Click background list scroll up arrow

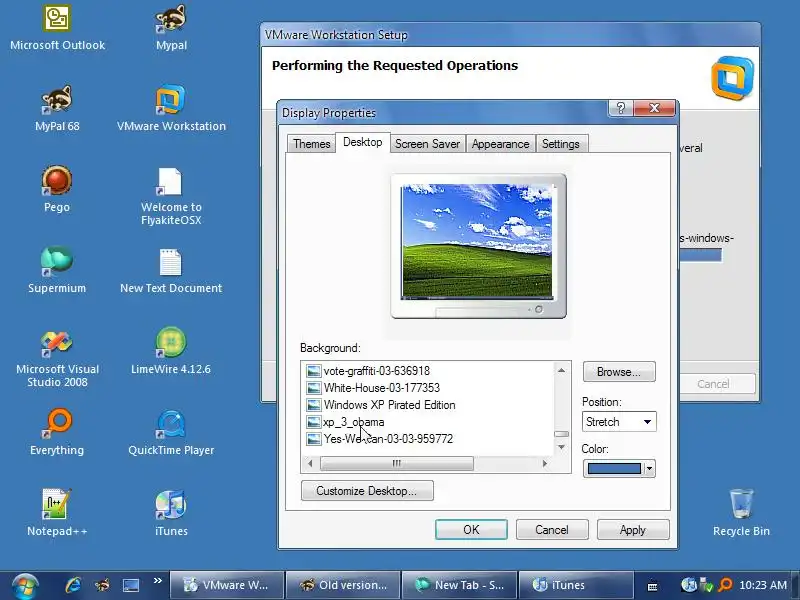(561, 370)
